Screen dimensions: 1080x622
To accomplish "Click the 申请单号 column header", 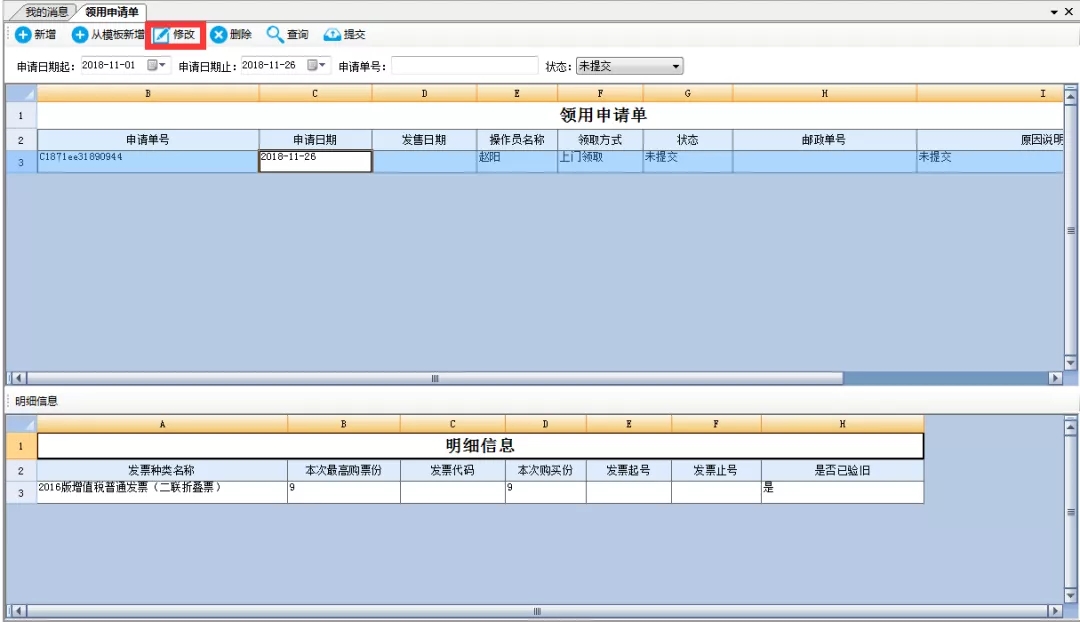I will click(148, 140).
